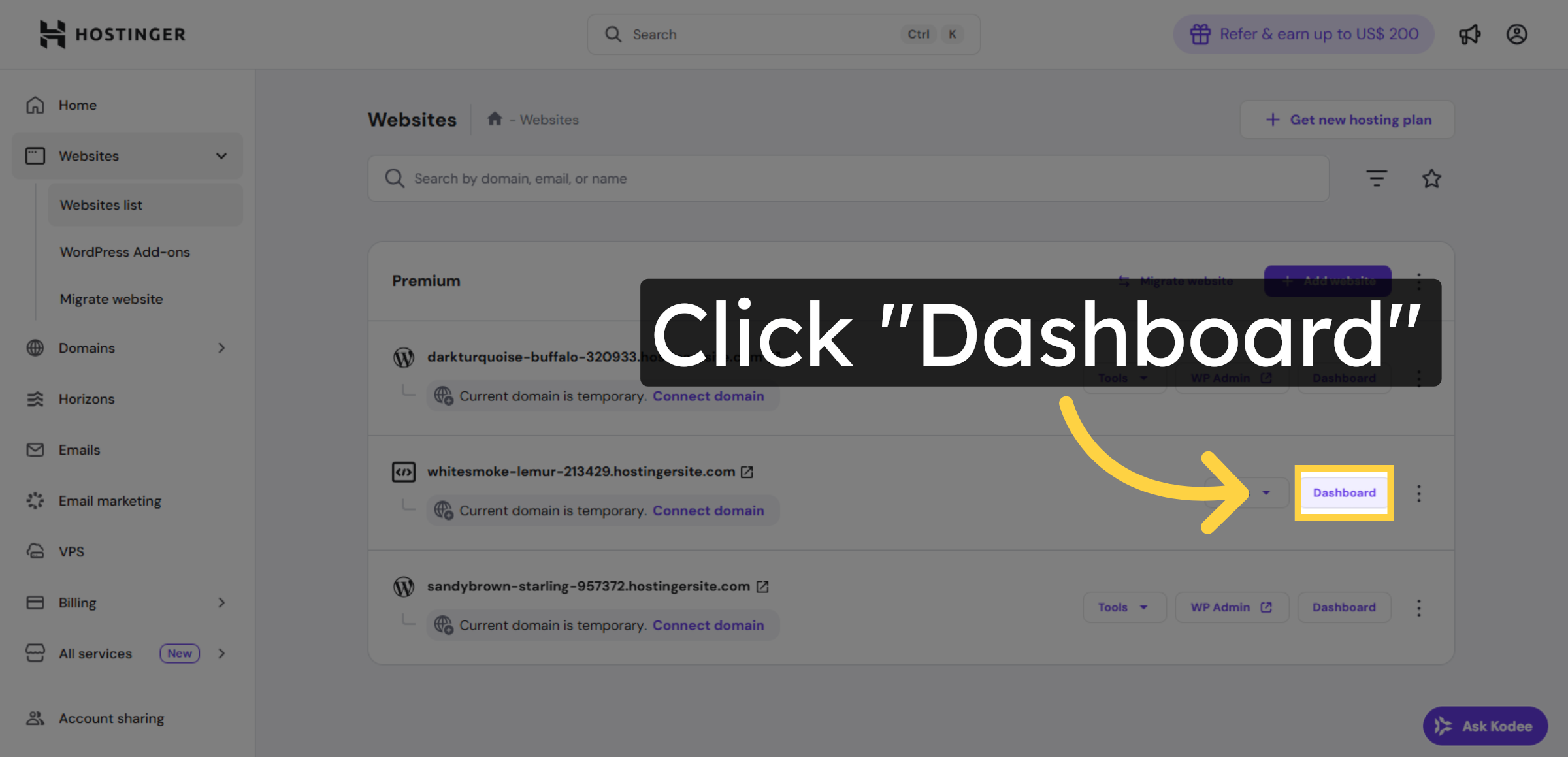Open WordPress Add-ons from the sidebar
Image resolution: width=1568 pixels, height=757 pixels.
coord(125,251)
